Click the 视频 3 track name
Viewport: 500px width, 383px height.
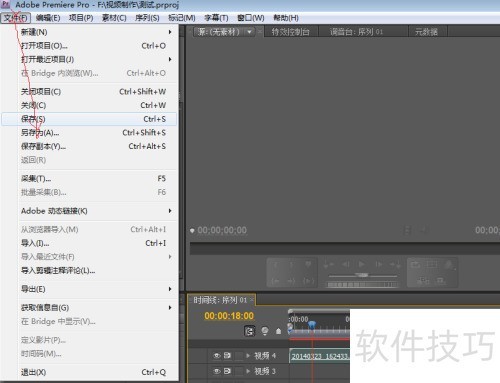click(265, 371)
